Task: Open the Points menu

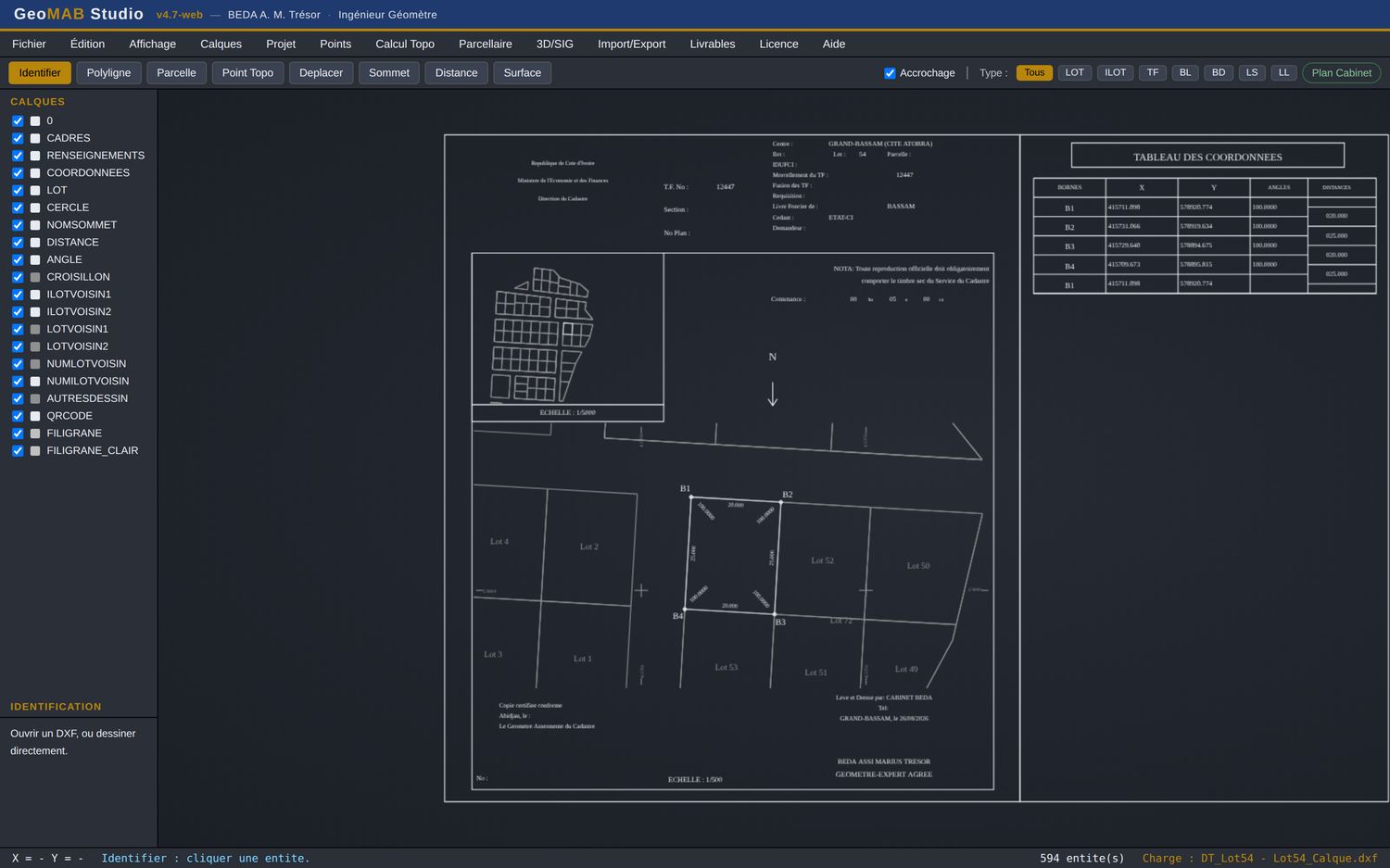Action: click(335, 44)
